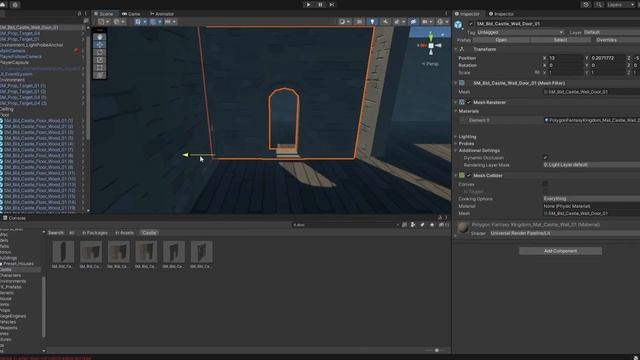Expand the Probes section
This screenshot has height=360, width=640.
click(x=456, y=144)
